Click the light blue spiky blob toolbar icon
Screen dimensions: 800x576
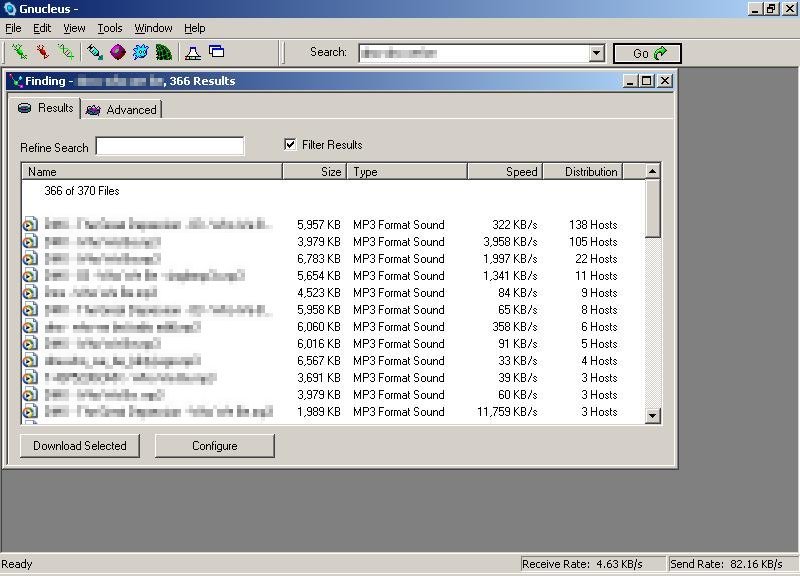[x=140, y=52]
